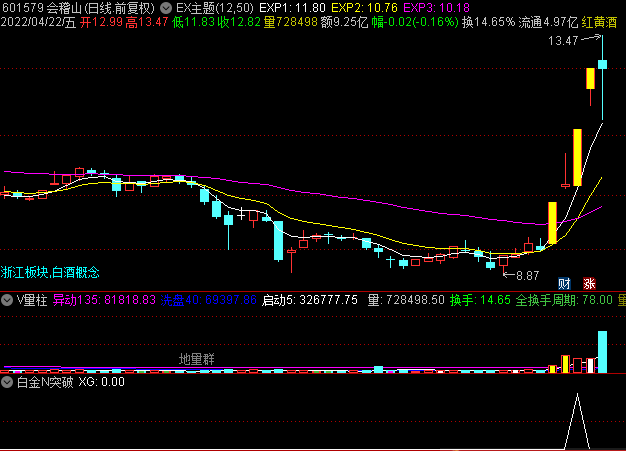The width and height of the screenshot is (626, 451).
Task: Click the 换手: 14.65 value
Action: pos(480,300)
